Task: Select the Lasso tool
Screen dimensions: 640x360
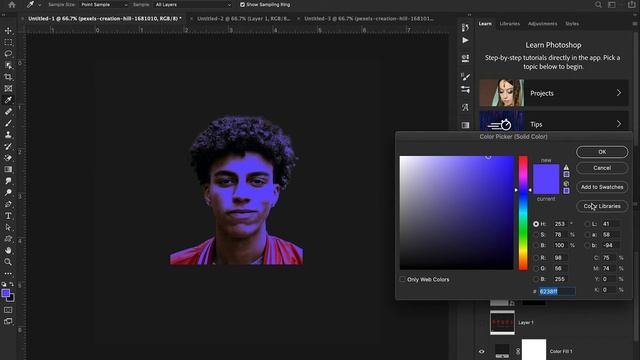Action: point(8,54)
